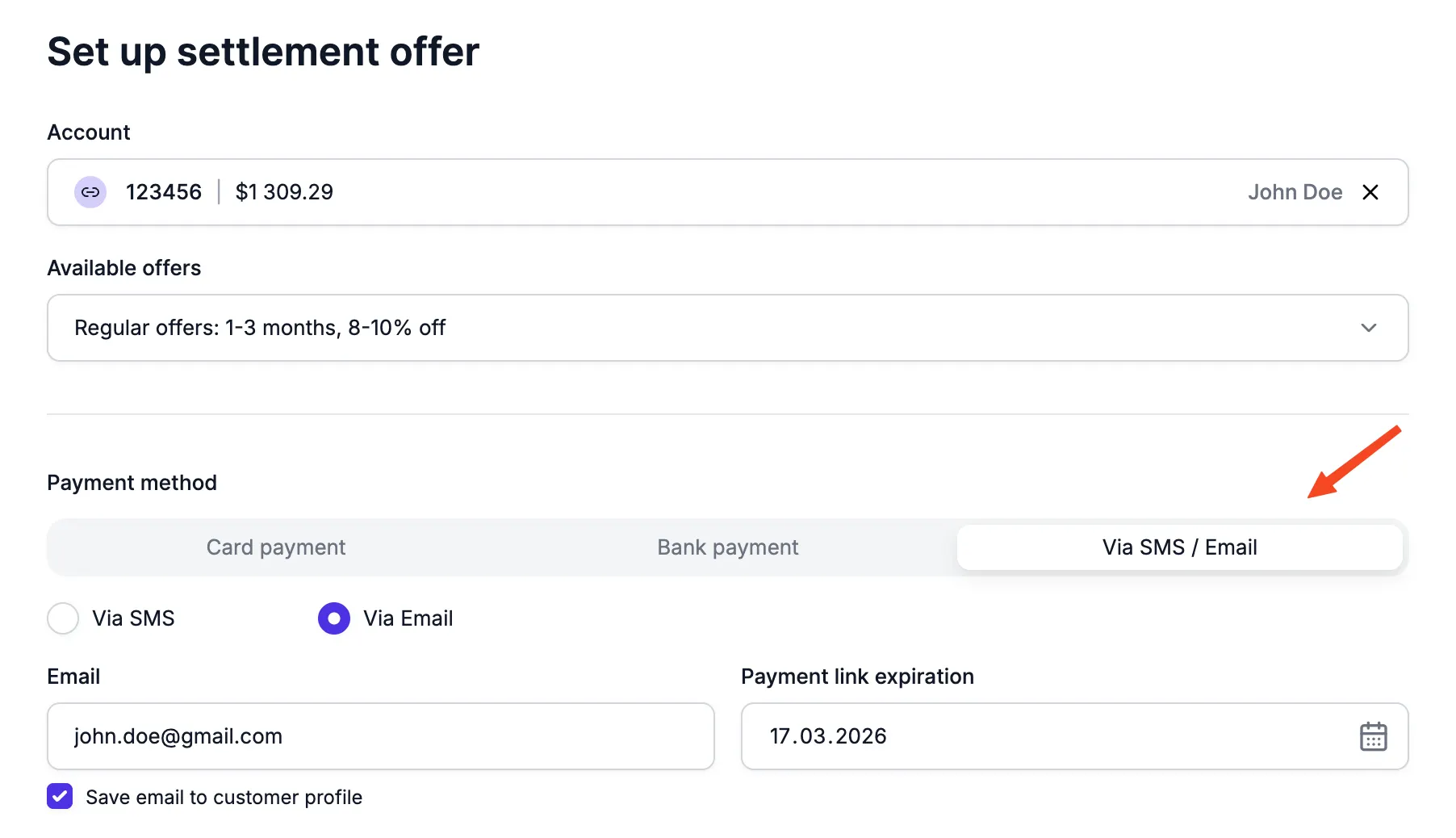Click the John Doe customer name
Screen dimensions: 1456x838
coord(1295,192)
